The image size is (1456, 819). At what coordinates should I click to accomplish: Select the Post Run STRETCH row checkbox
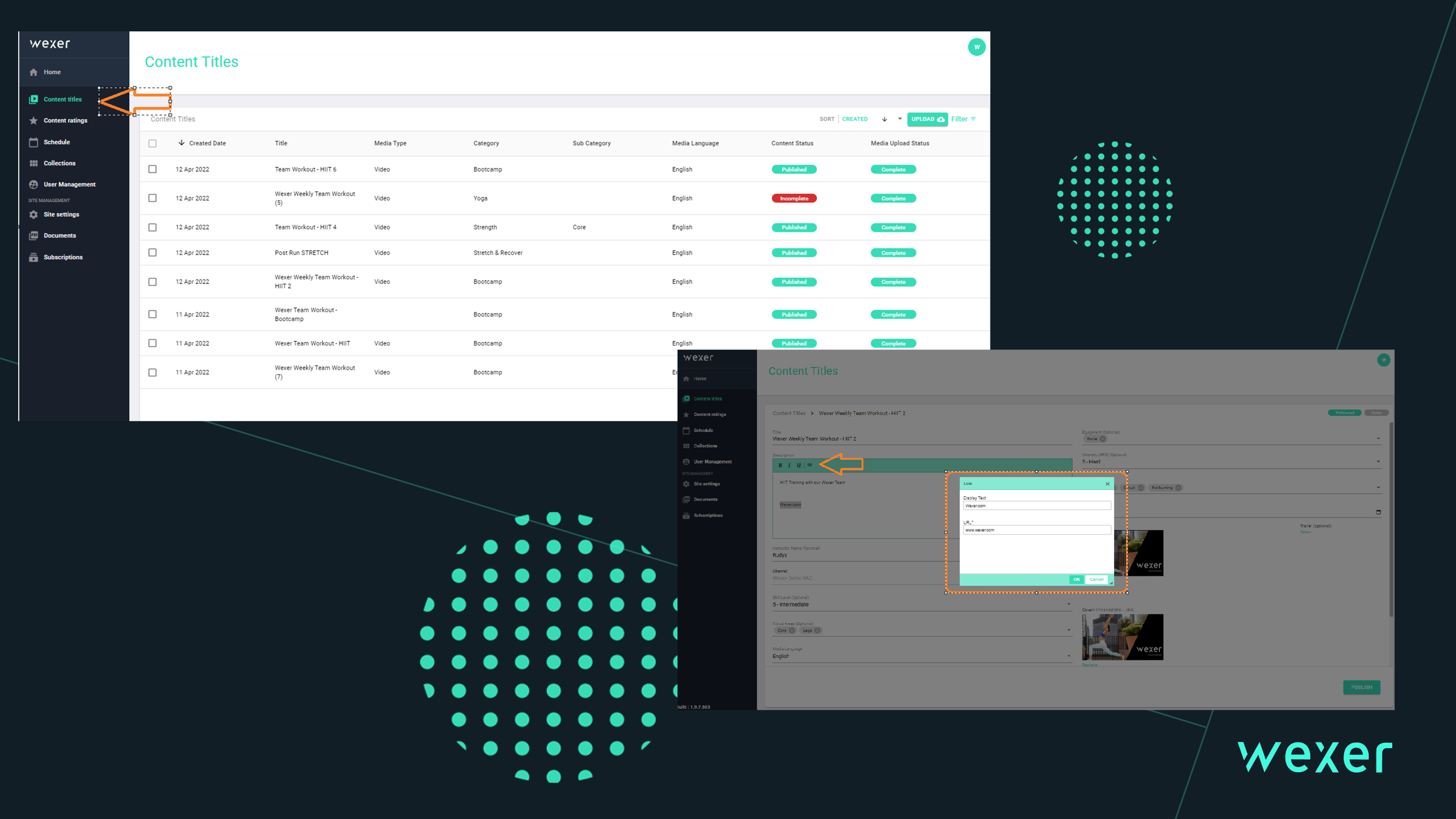pyautogui.click(x=152, y=253)
